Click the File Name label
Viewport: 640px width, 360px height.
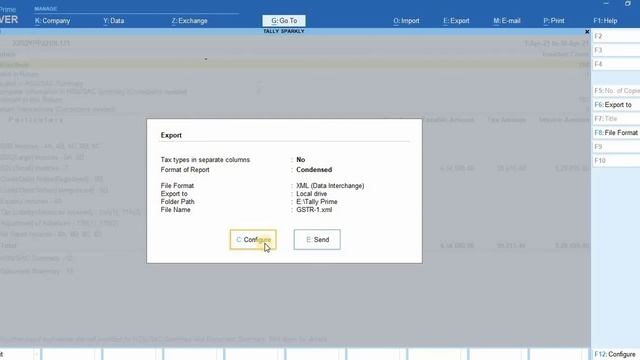coord(176,210)
